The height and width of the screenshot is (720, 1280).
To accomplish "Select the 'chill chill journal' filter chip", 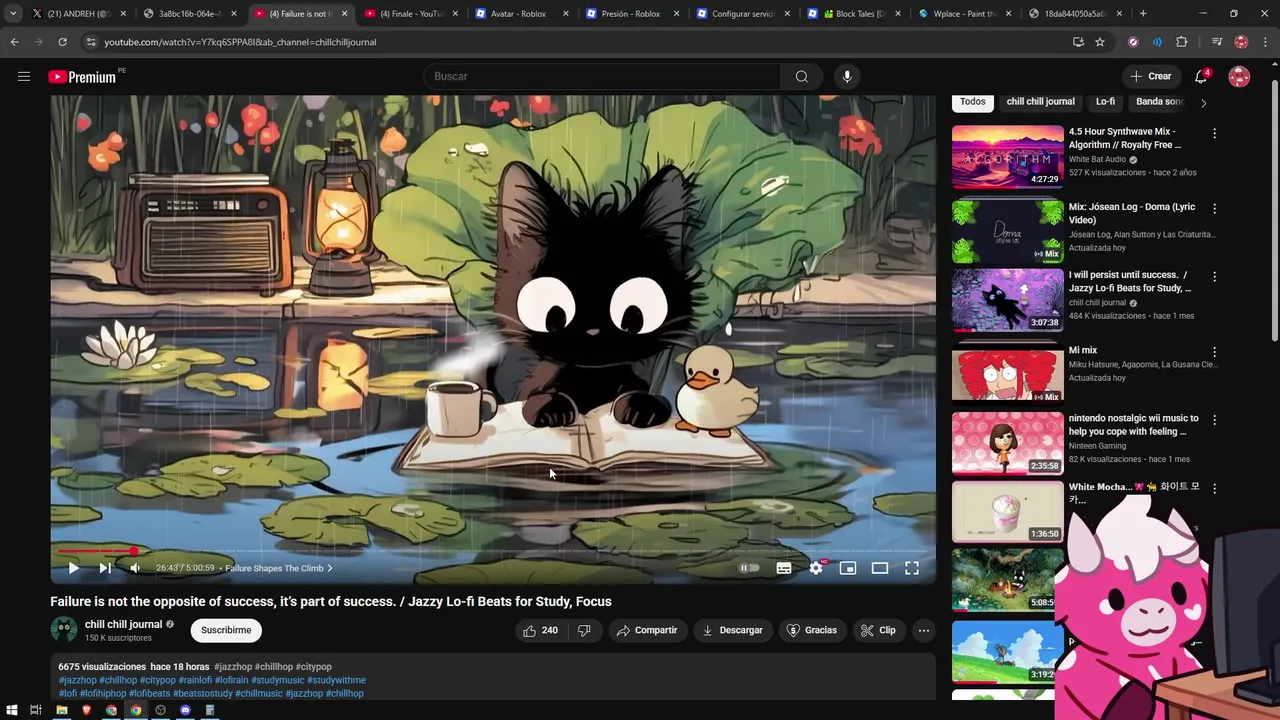I will (1040, 101).
